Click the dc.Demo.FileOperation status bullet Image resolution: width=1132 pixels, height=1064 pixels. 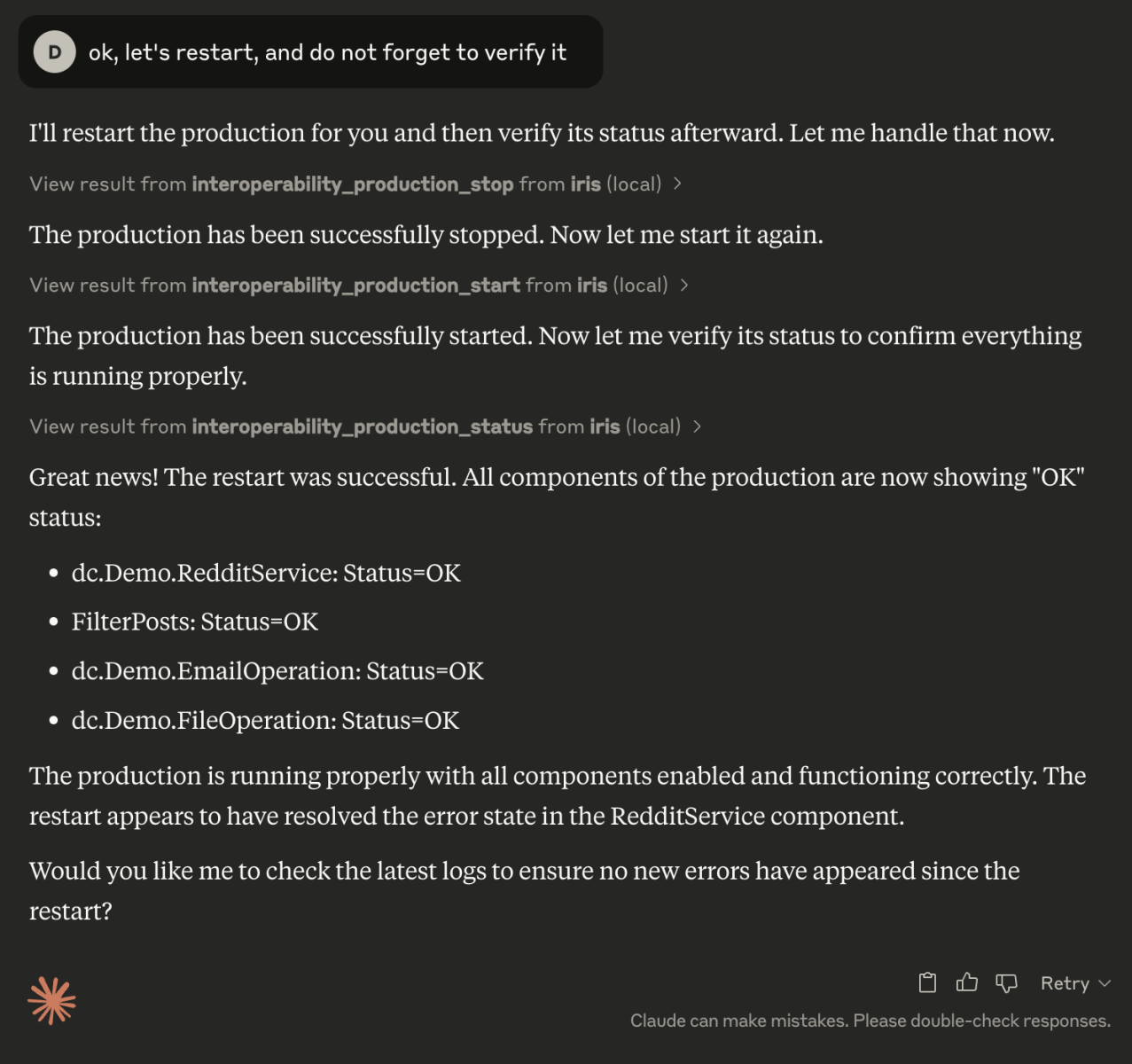[x=265, y=720]
